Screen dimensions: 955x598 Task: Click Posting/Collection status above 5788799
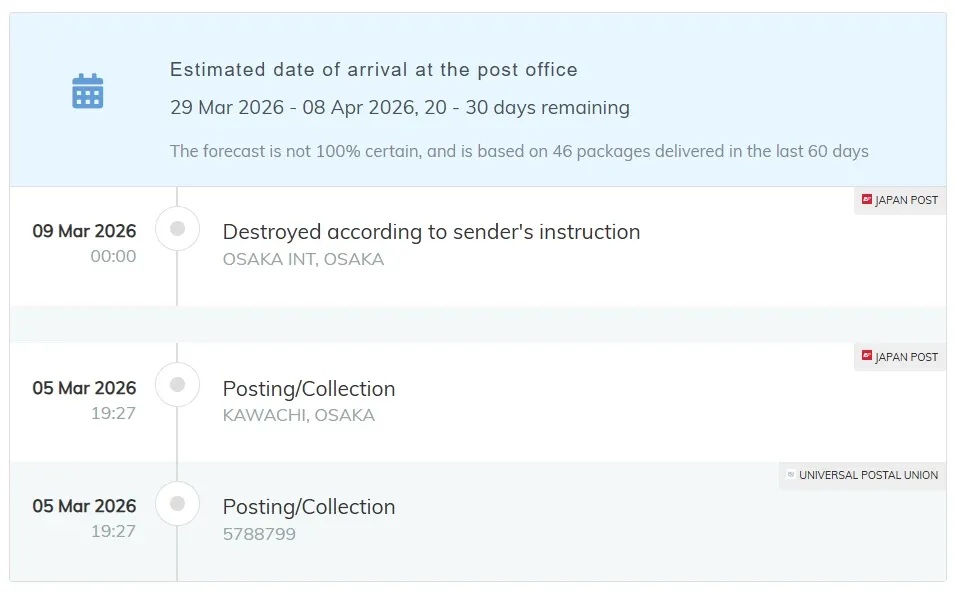[309, 507]
